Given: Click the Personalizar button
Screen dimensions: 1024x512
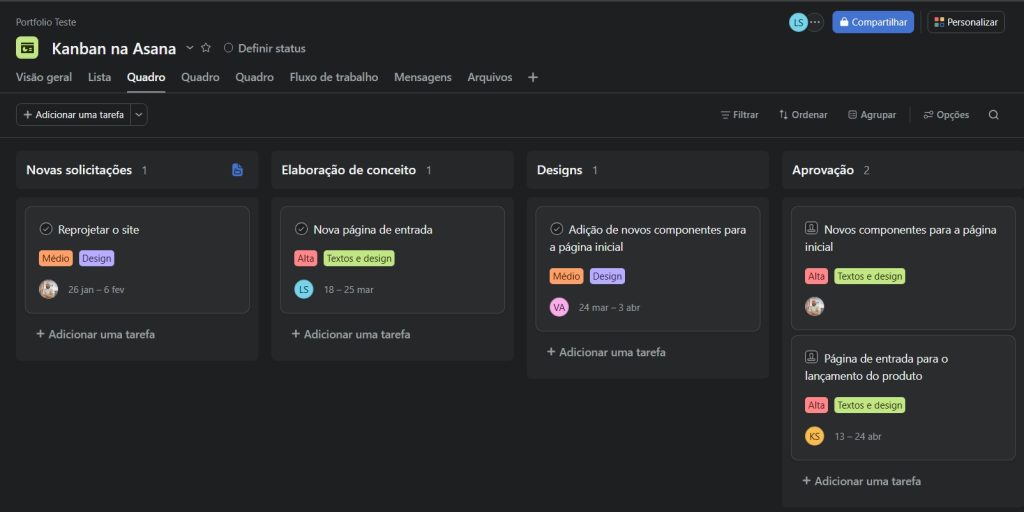Looking at the screenshot, I should [x=965, y=22].
